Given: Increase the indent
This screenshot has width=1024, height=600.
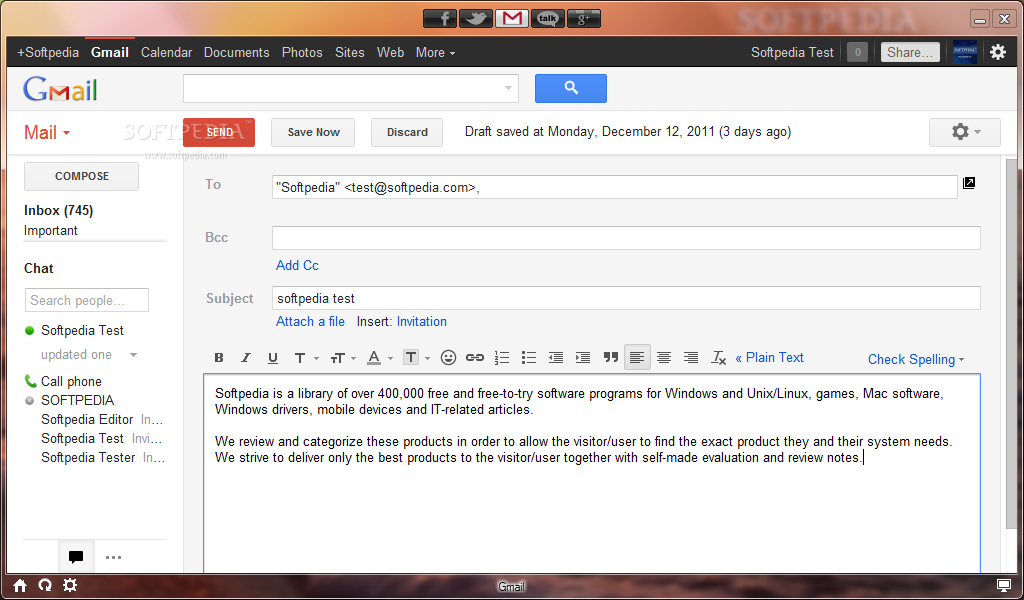Looking at the screenshot, I should tap(583, 357).
